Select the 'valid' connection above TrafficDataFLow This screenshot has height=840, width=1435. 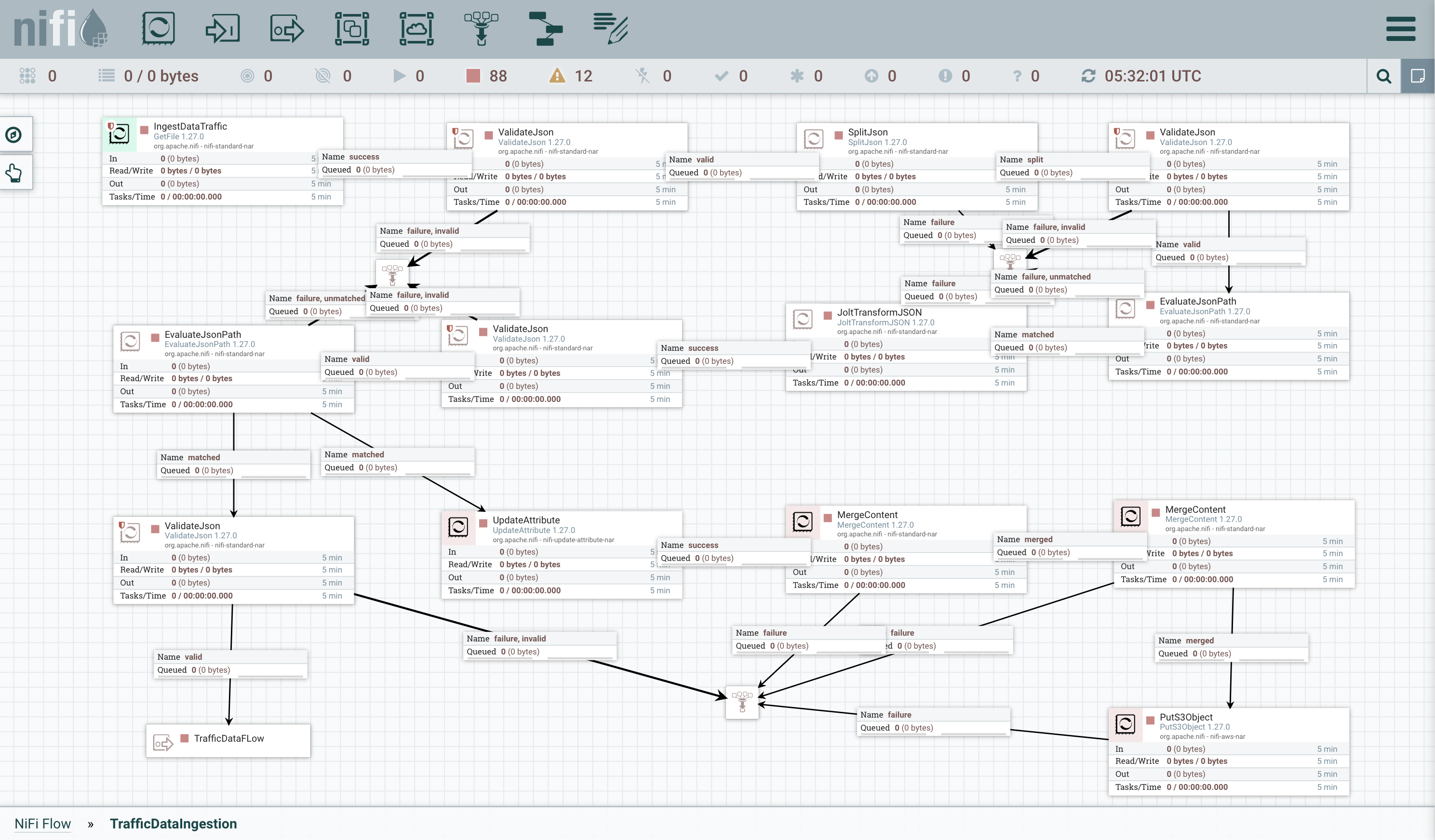230,664
